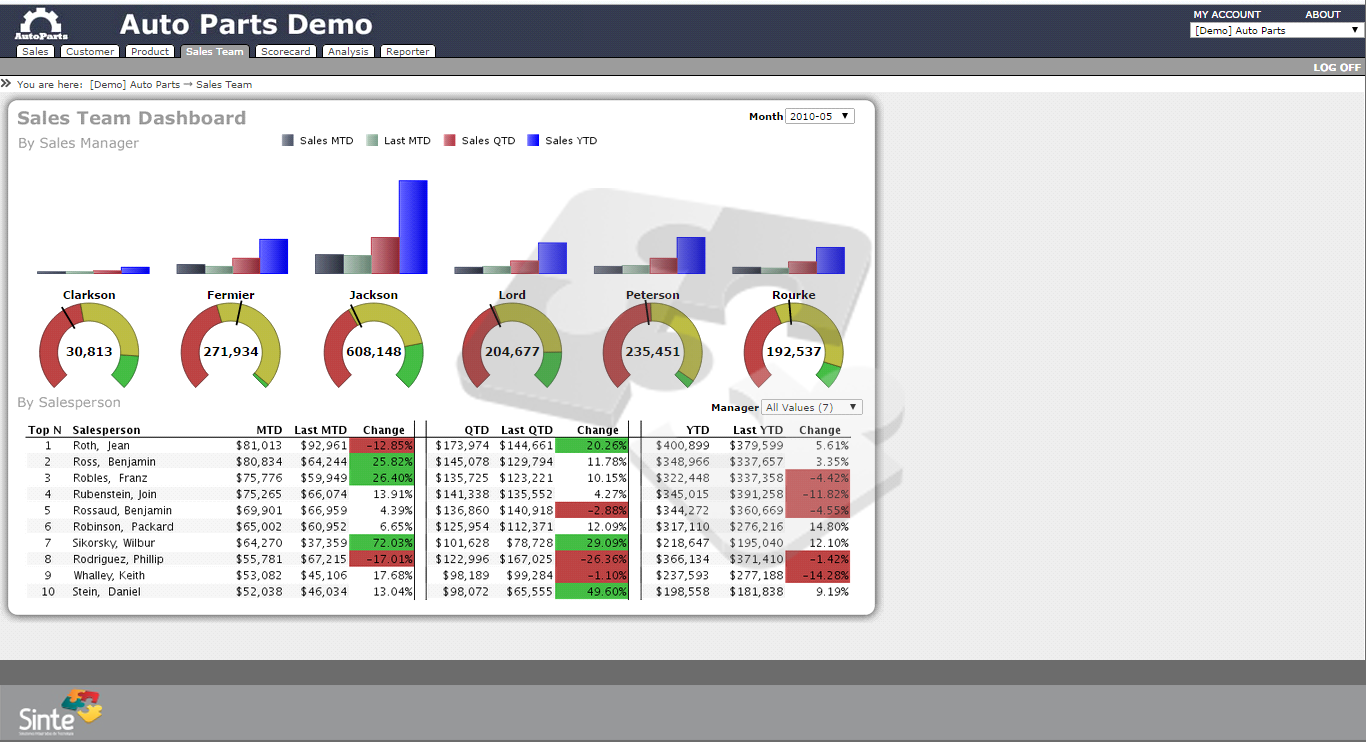The width and height of the screenshot is (1366, 742).
Task: Click the LOG OFF link
Action: click(x=1337, y=67)
